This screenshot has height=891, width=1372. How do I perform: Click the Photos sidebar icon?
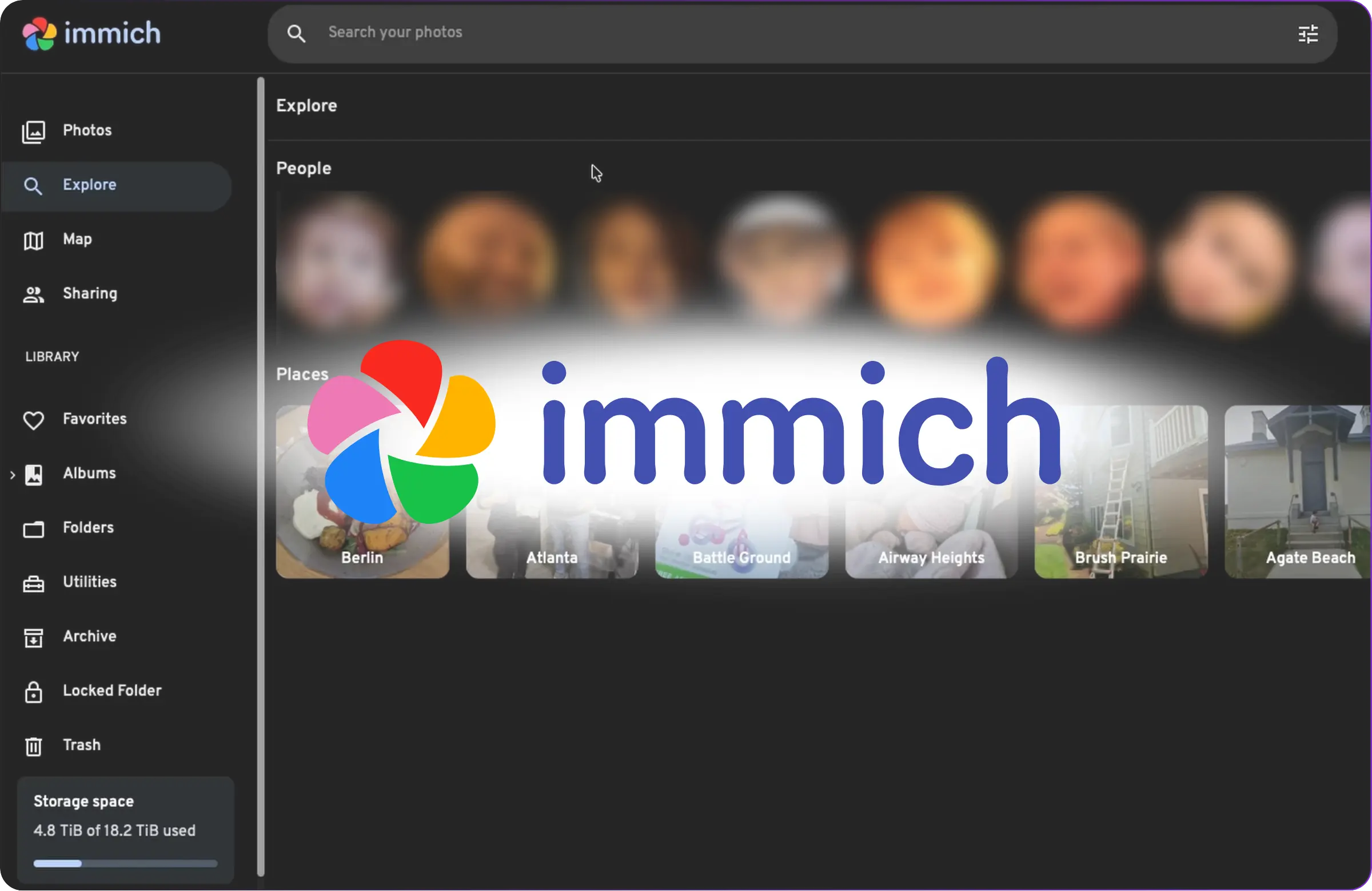tap(33, 132)
